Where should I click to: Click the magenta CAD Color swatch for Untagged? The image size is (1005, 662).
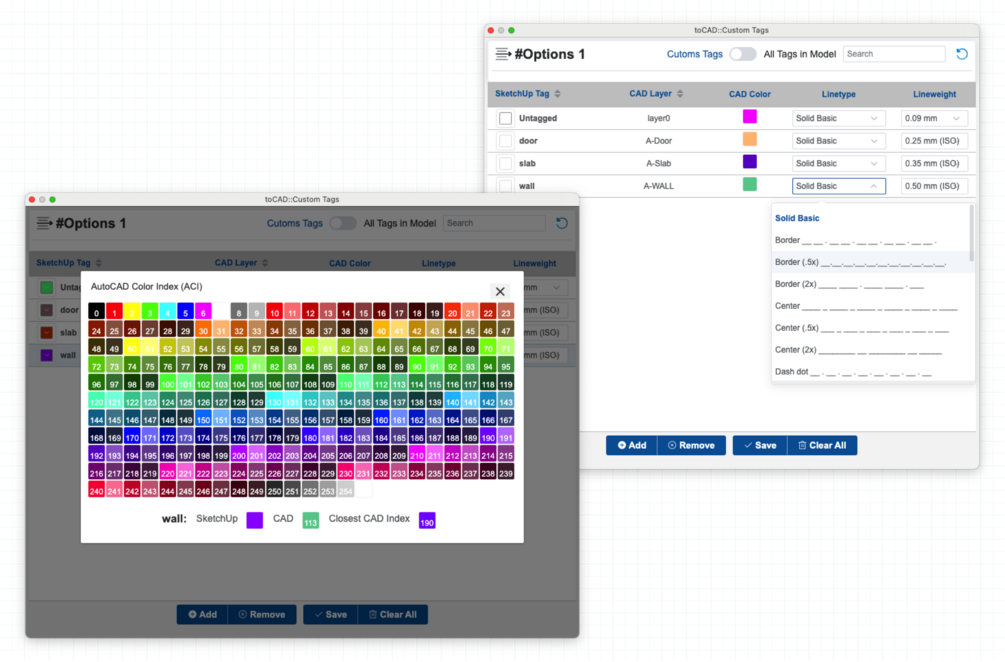tap(749, 117)
